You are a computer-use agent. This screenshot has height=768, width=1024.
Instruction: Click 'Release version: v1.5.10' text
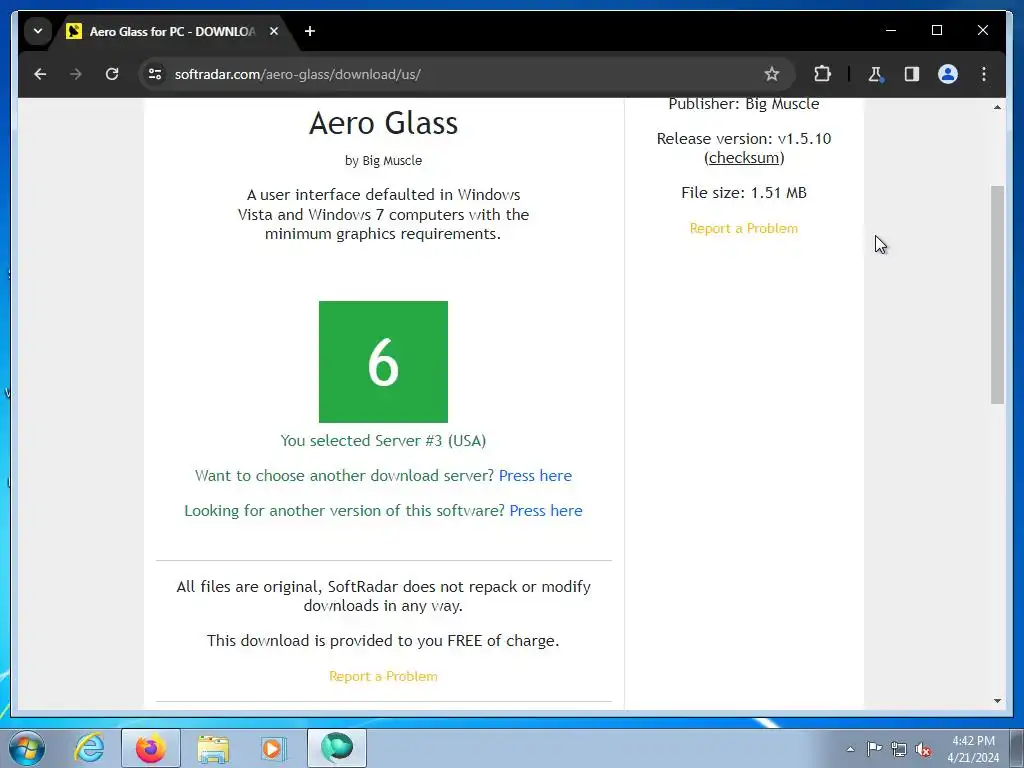[744, 138]
